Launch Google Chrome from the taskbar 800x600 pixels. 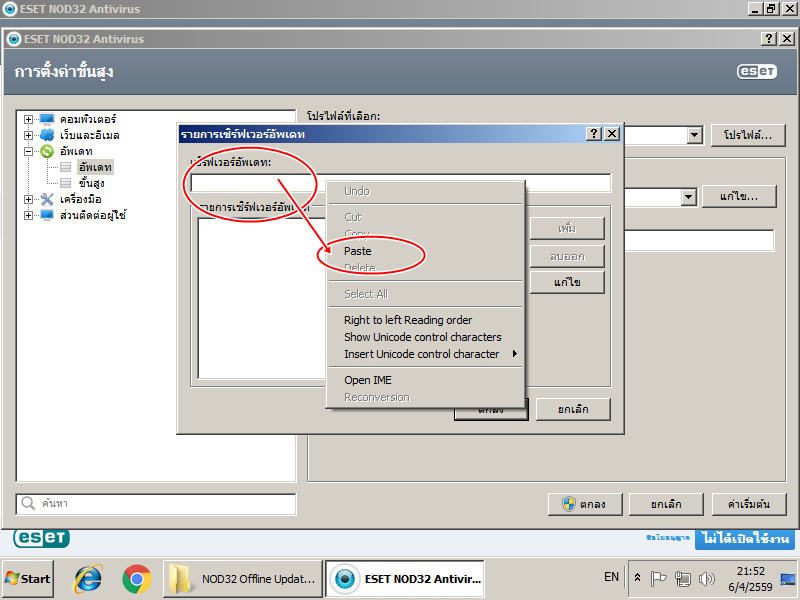[137, 579]
